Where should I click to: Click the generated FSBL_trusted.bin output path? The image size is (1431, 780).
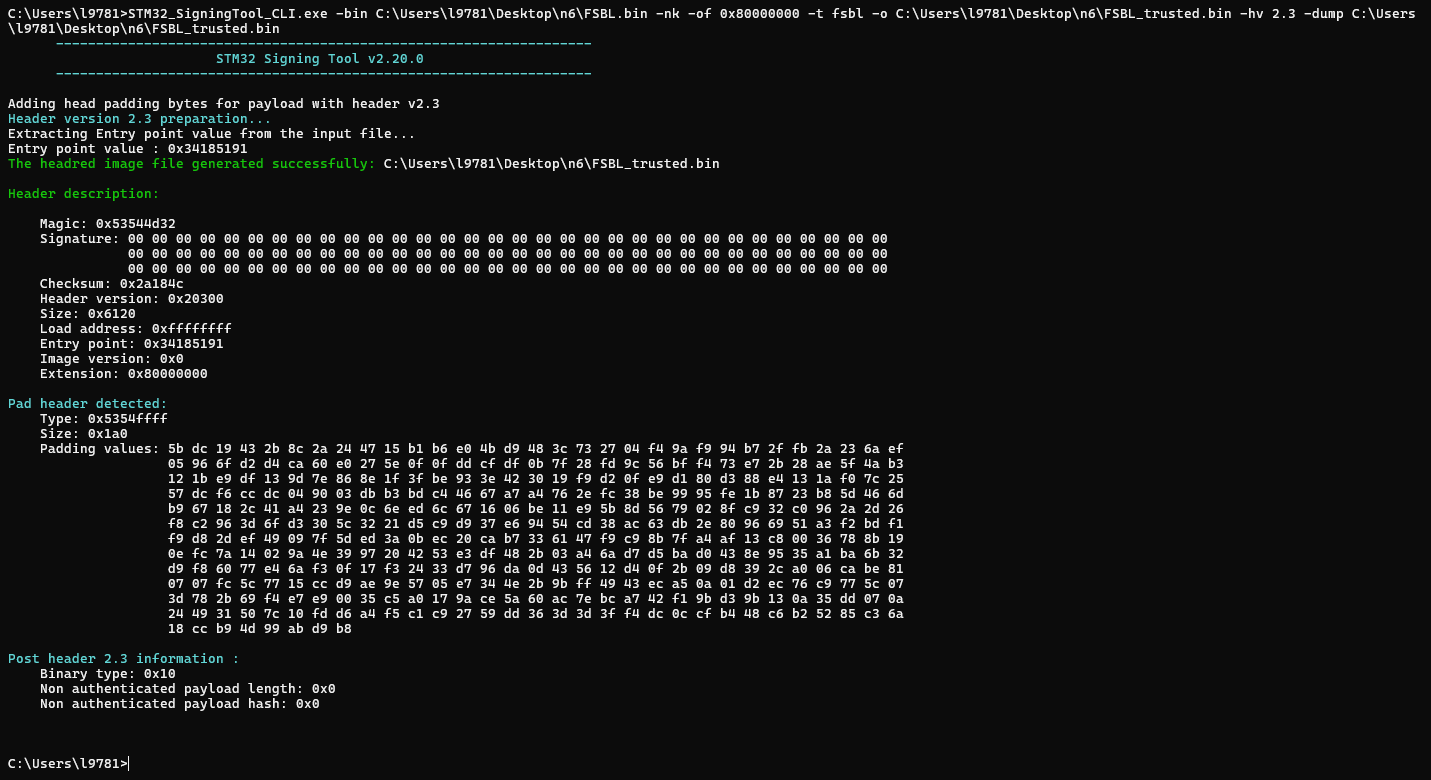click(551, 164)
